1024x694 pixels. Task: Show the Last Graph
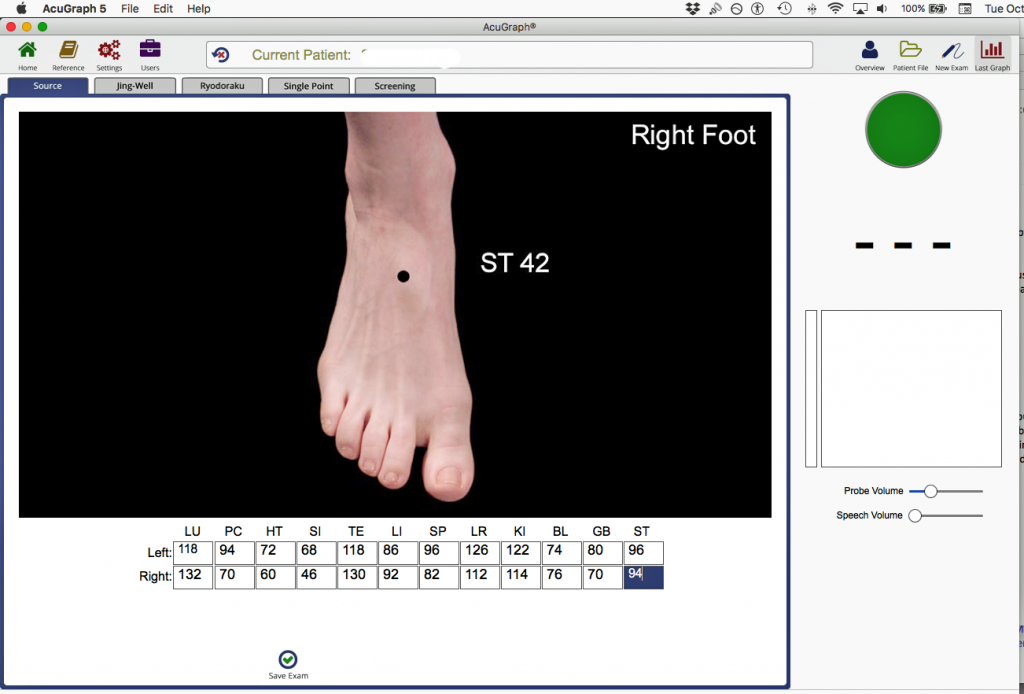(x=992, y=55)
